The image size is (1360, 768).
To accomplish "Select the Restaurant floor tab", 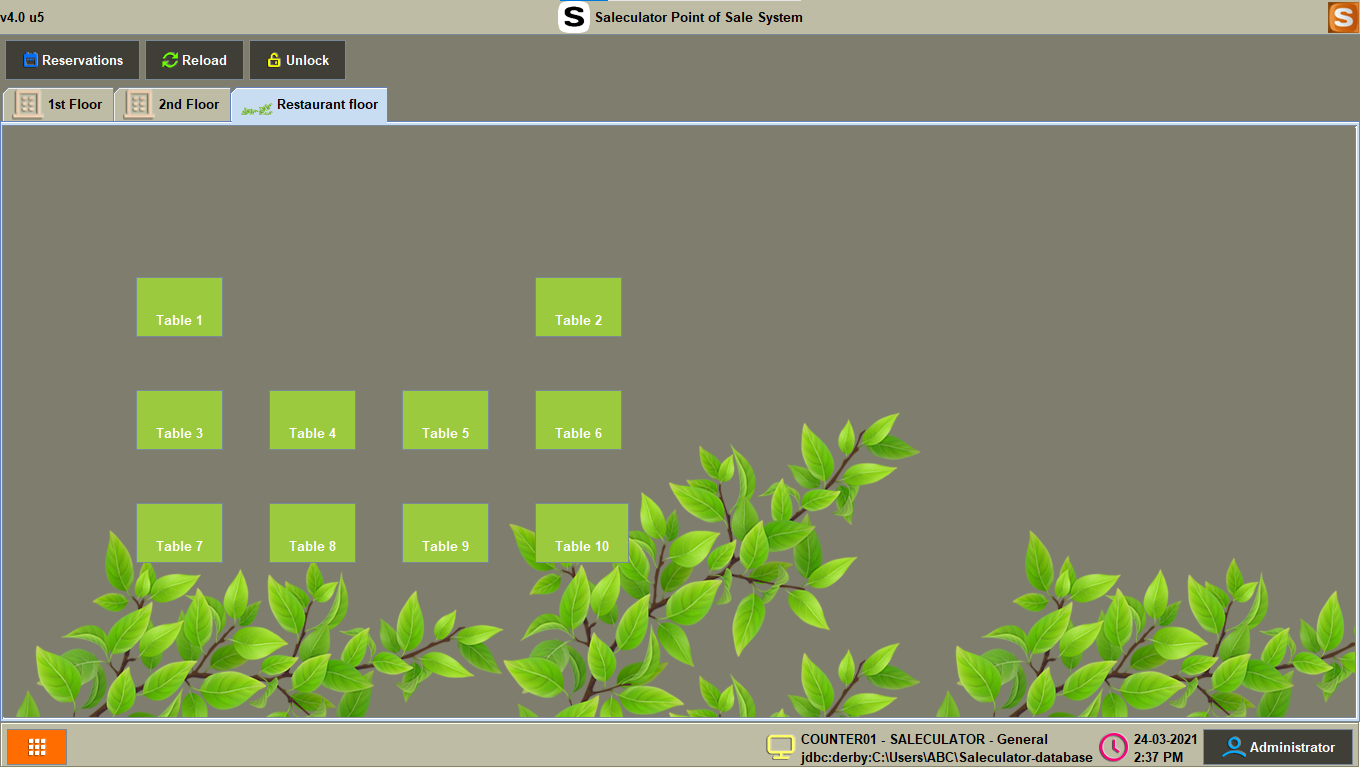I will [309, 104].
